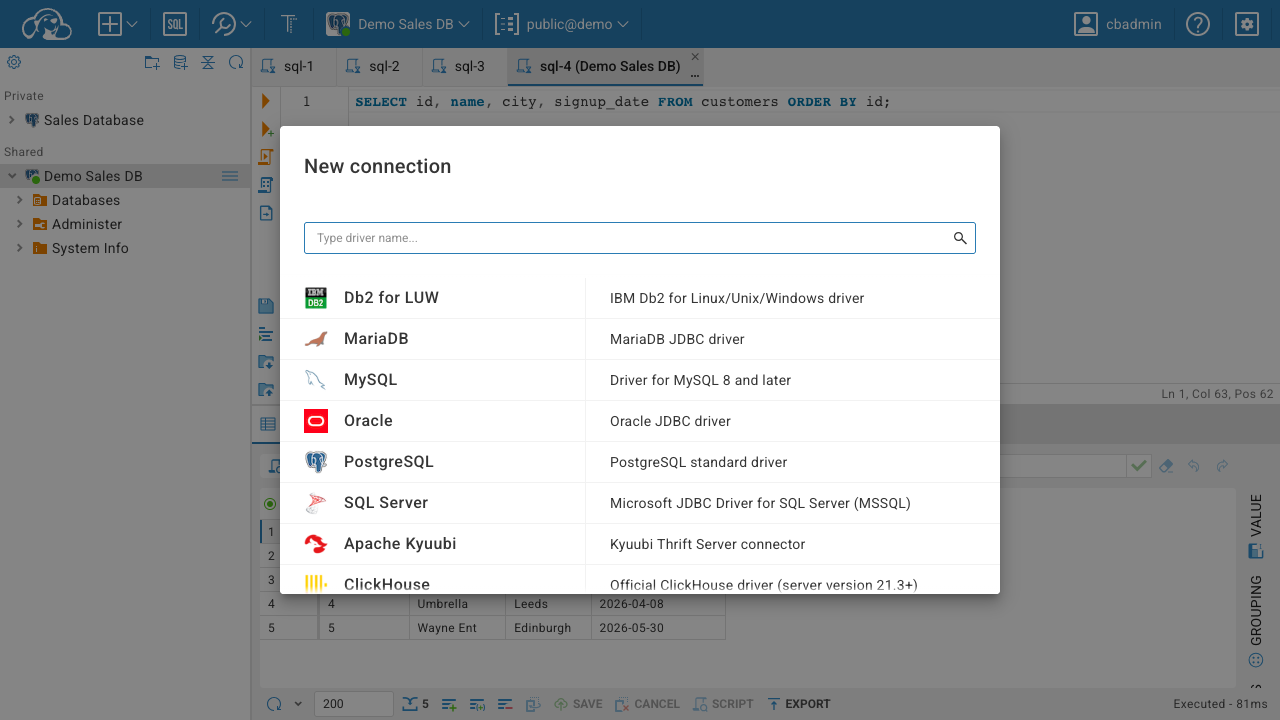
Task: Choose the Db2 for LUW driver
Action: tap(640, 298)
